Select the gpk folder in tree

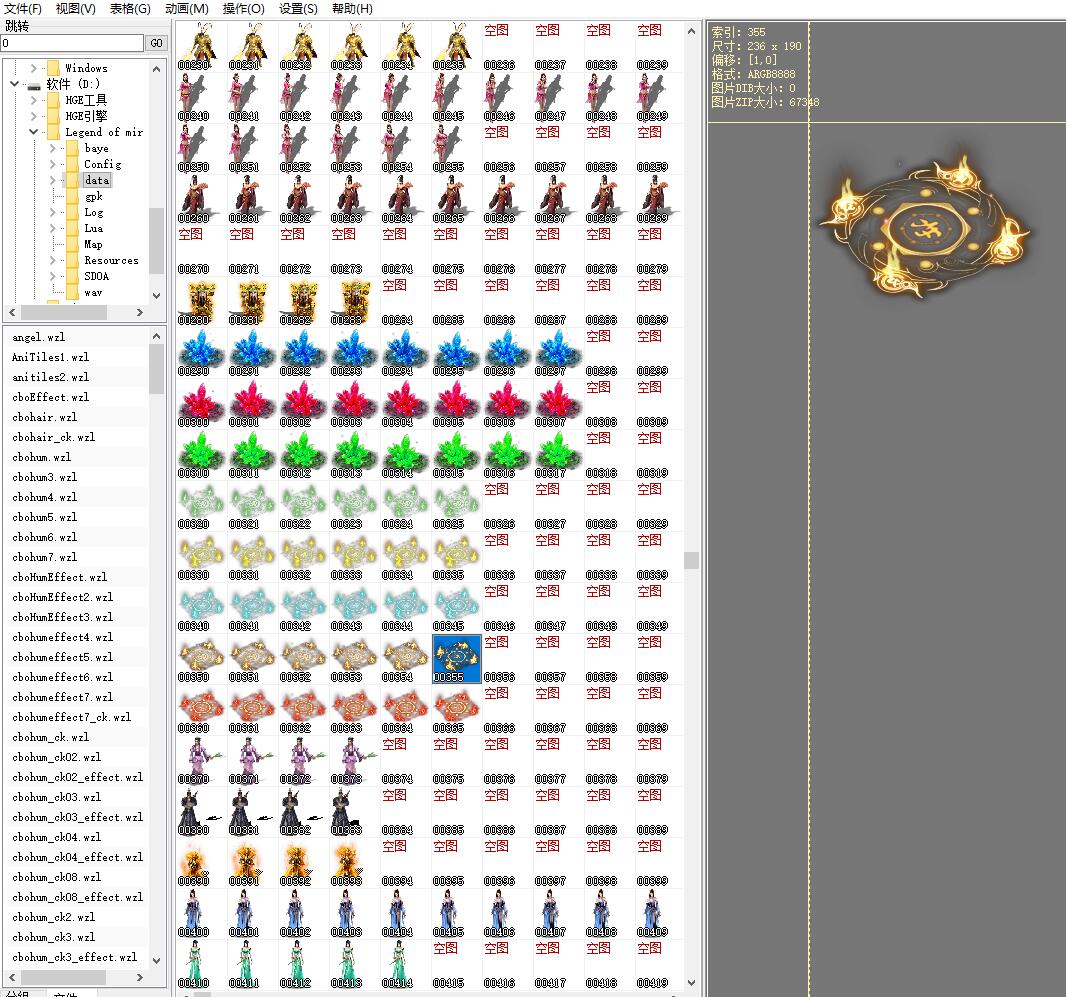pyautogui.click(x=94, y=196)
